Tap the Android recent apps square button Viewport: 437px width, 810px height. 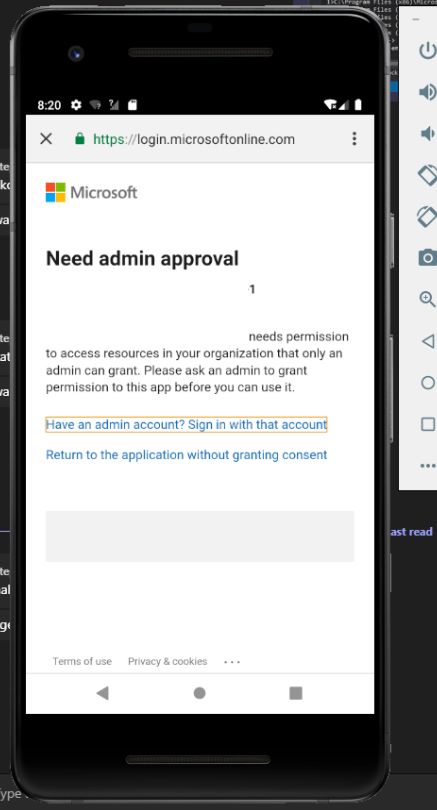click(295, 693)
